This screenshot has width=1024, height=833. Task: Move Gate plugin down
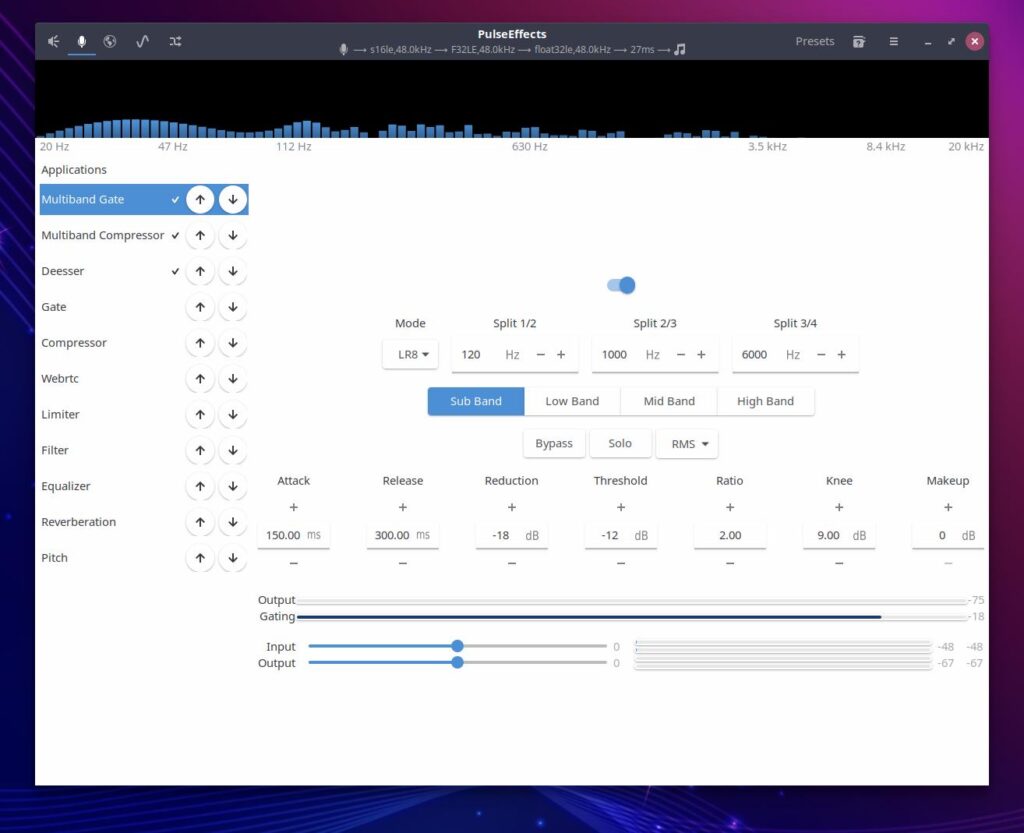232,307
